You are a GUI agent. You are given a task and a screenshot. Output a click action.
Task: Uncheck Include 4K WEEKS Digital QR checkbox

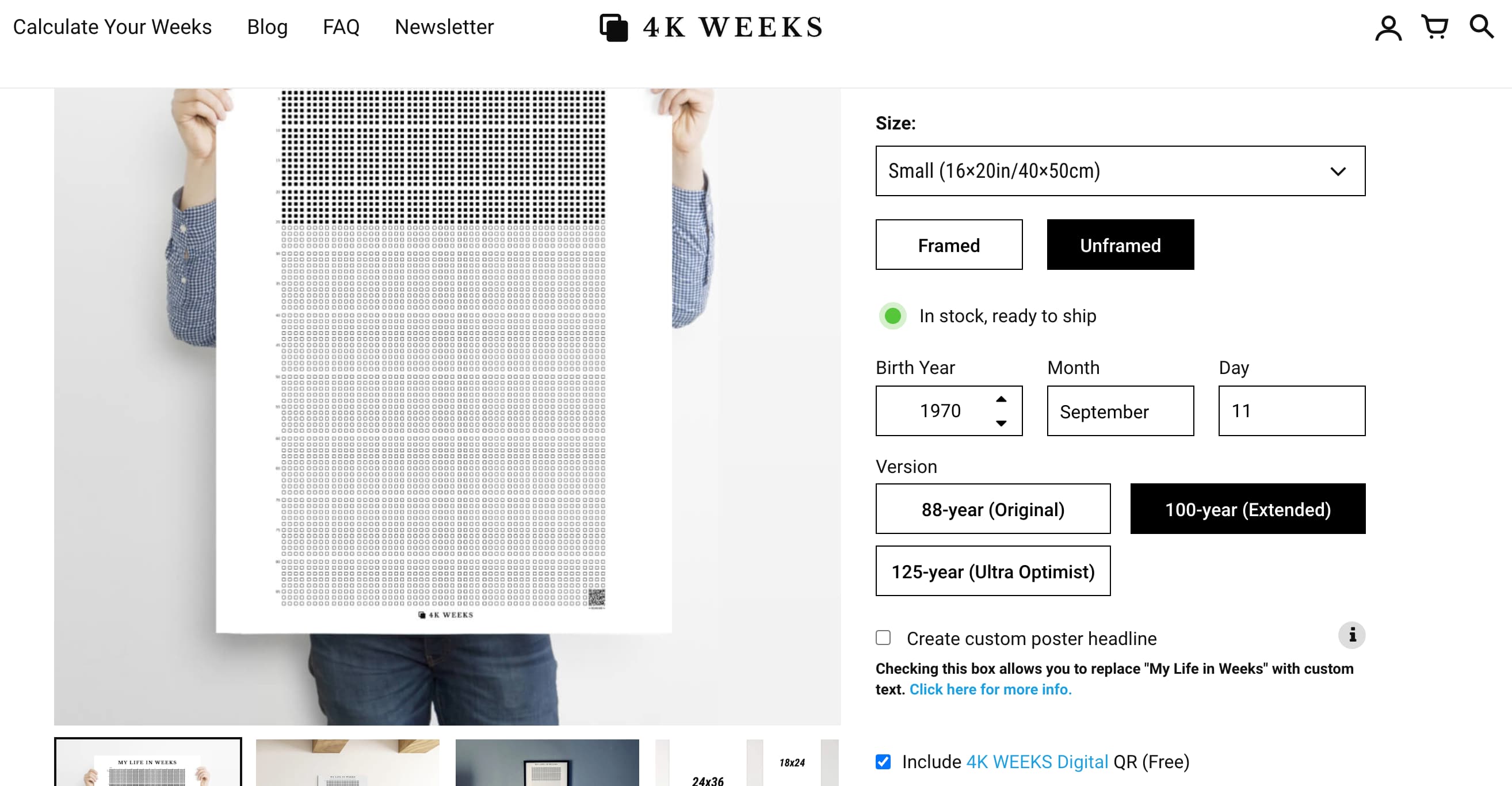coord(883,762)
